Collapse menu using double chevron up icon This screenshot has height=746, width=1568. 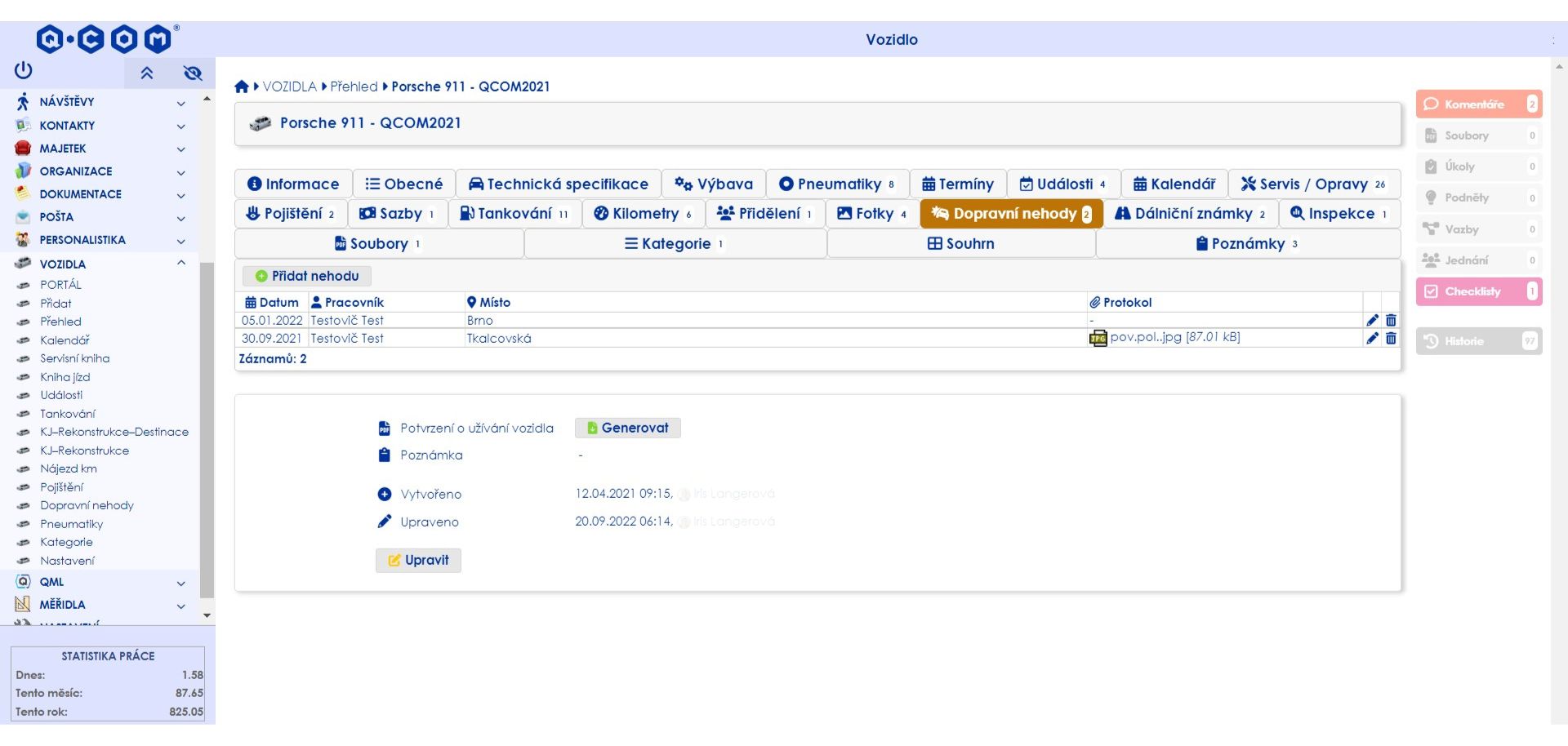click(147, 73)
